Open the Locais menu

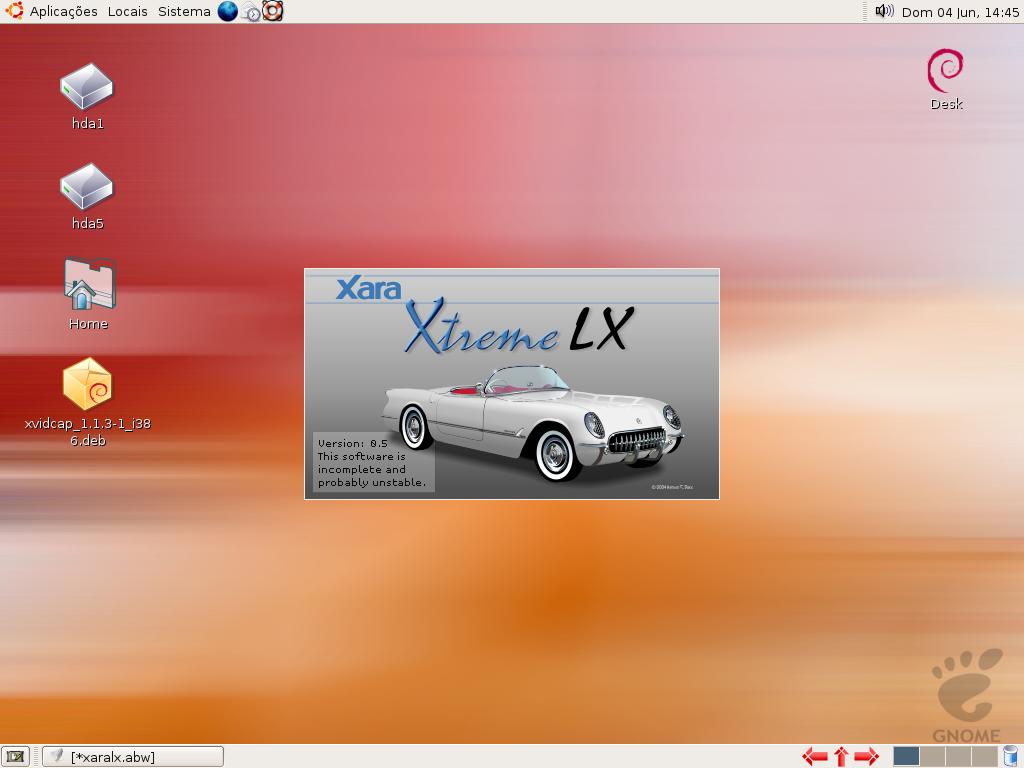[127, 11]
